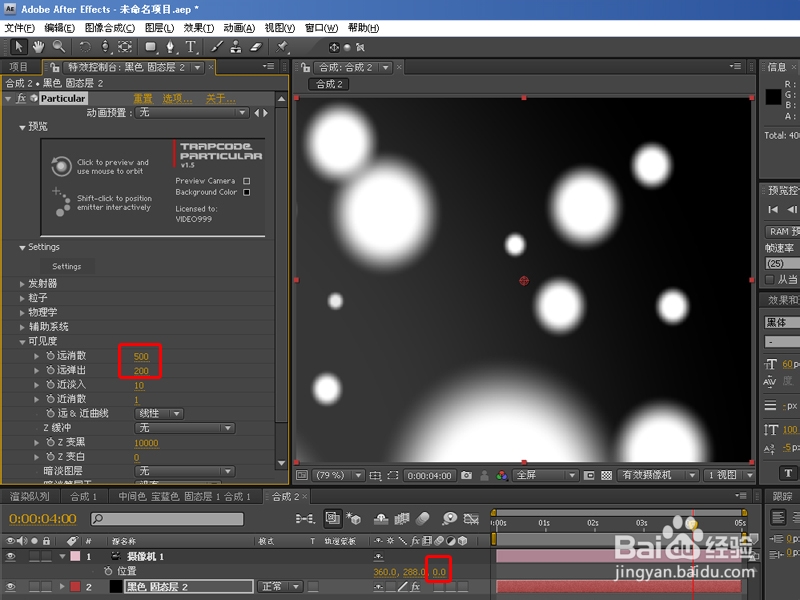Expand the 辅助系统 group
Viewport: 800px width, 600px height.
tap(22, 327)
